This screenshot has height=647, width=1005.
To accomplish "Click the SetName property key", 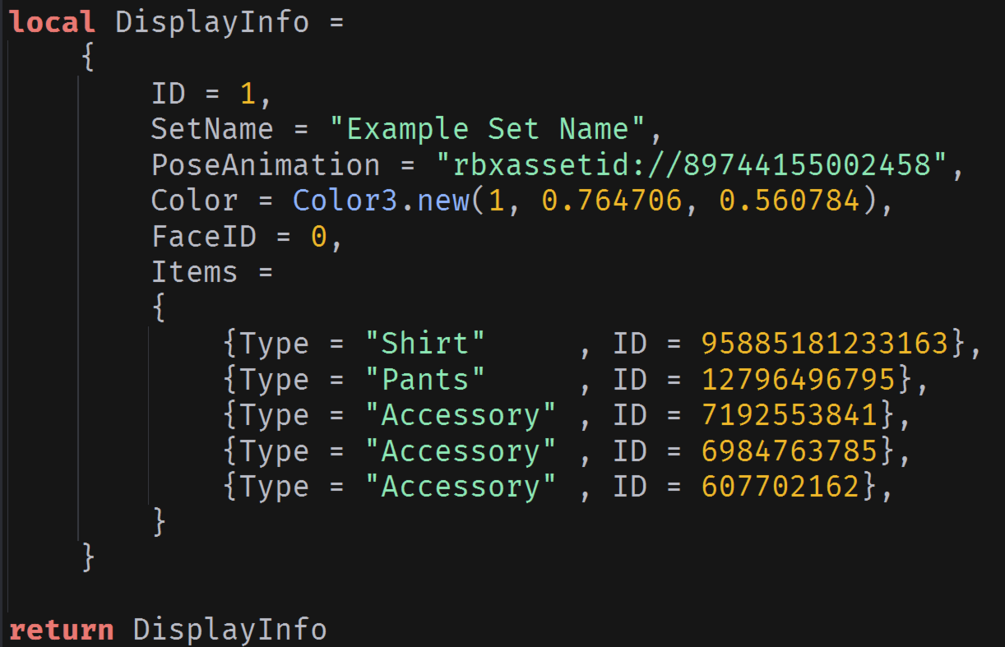I will tap(212, 130).
